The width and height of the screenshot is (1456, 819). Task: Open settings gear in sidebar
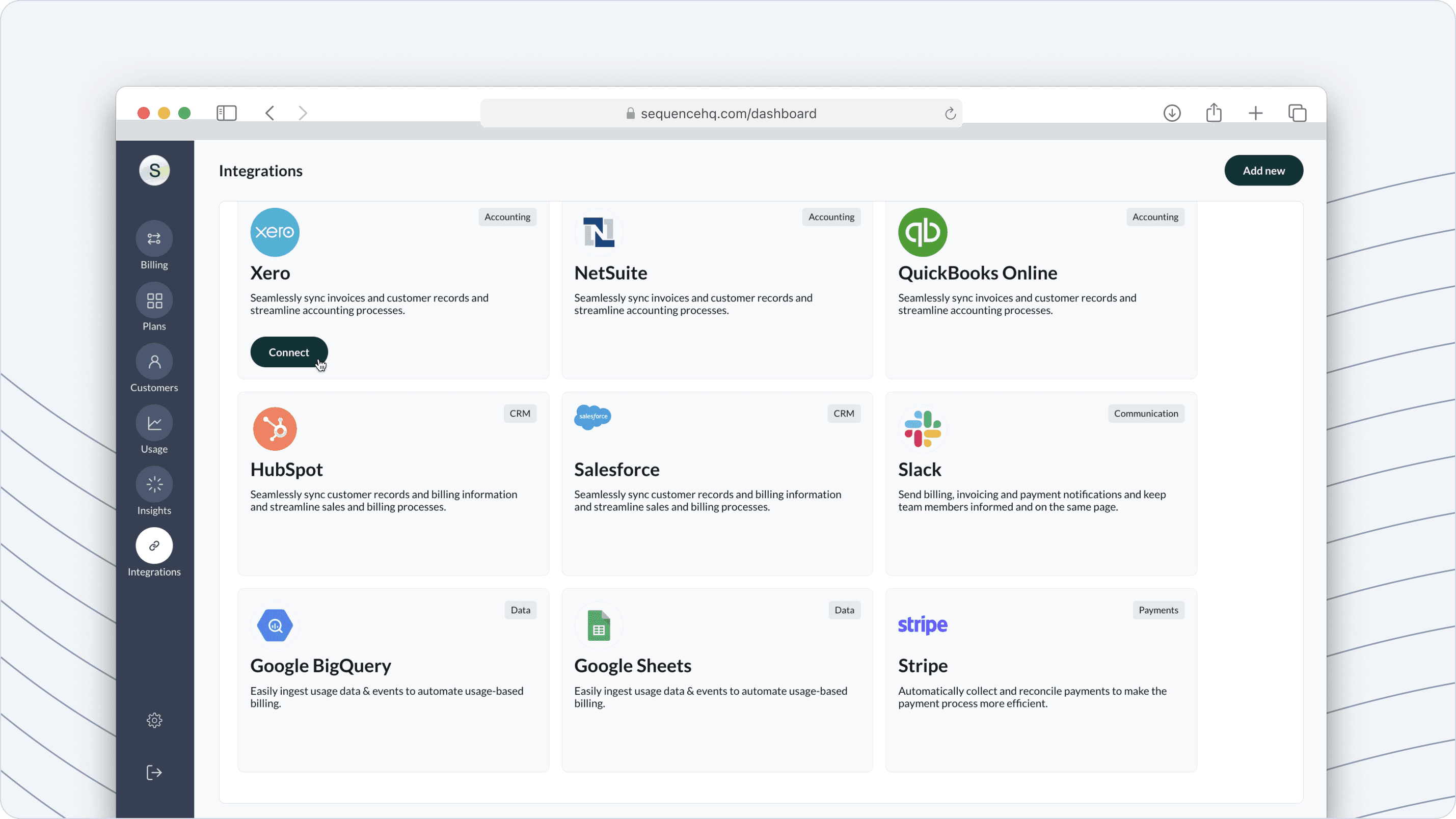pyautogui.click(x=154, y=720)
